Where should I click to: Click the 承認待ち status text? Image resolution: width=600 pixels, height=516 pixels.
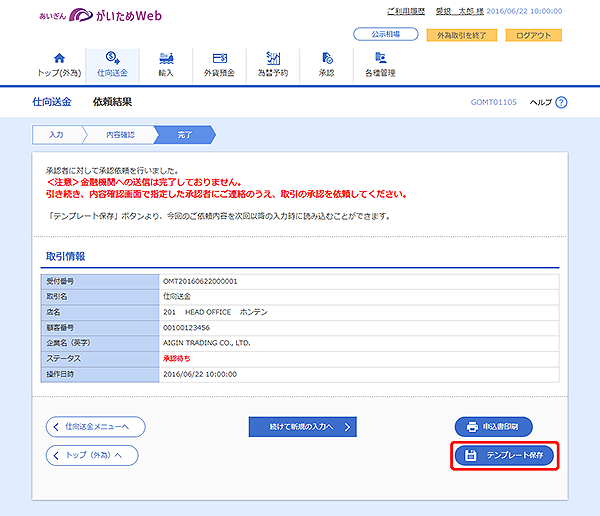177,359
